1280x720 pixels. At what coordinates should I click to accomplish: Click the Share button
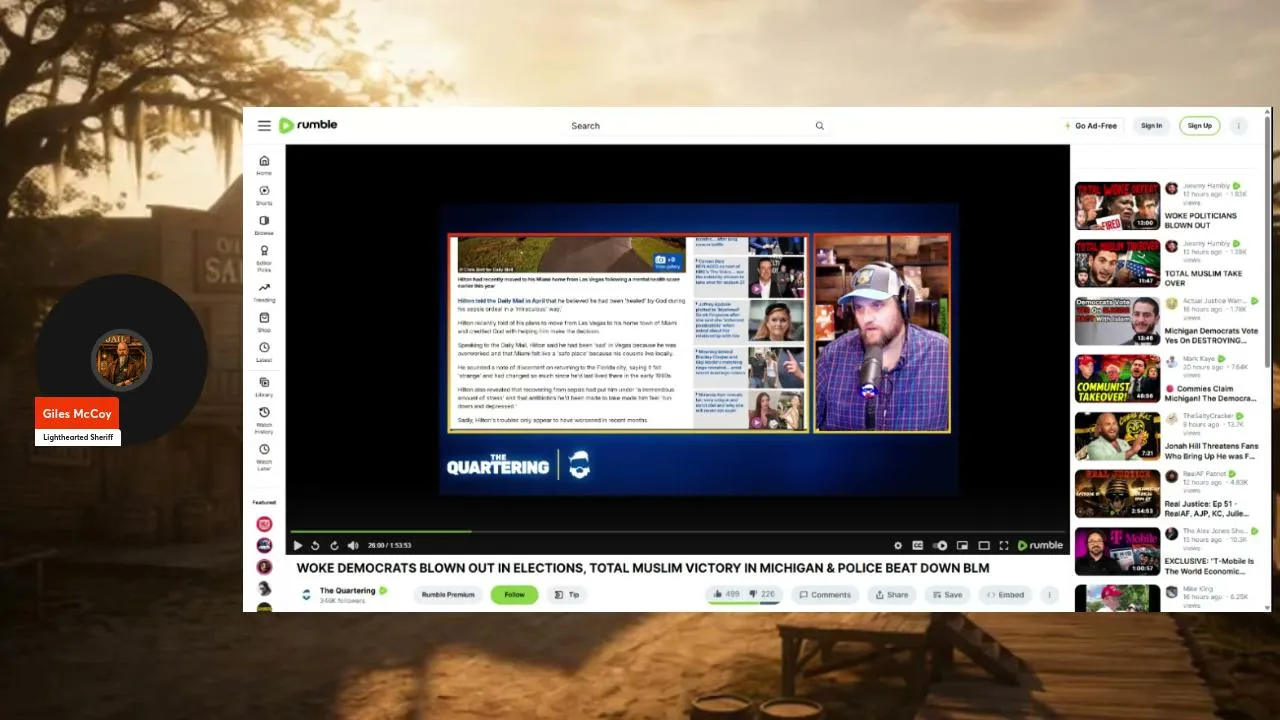[x=891, y=595]
